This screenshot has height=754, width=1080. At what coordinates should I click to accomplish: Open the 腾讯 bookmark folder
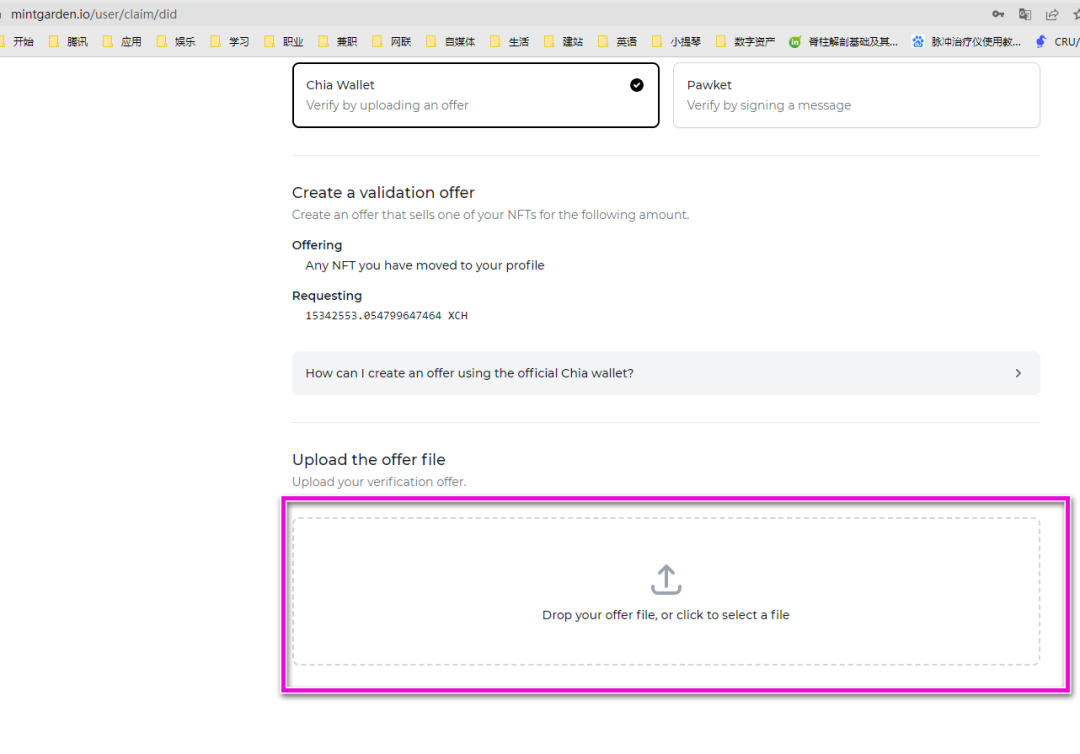point(69,41)
